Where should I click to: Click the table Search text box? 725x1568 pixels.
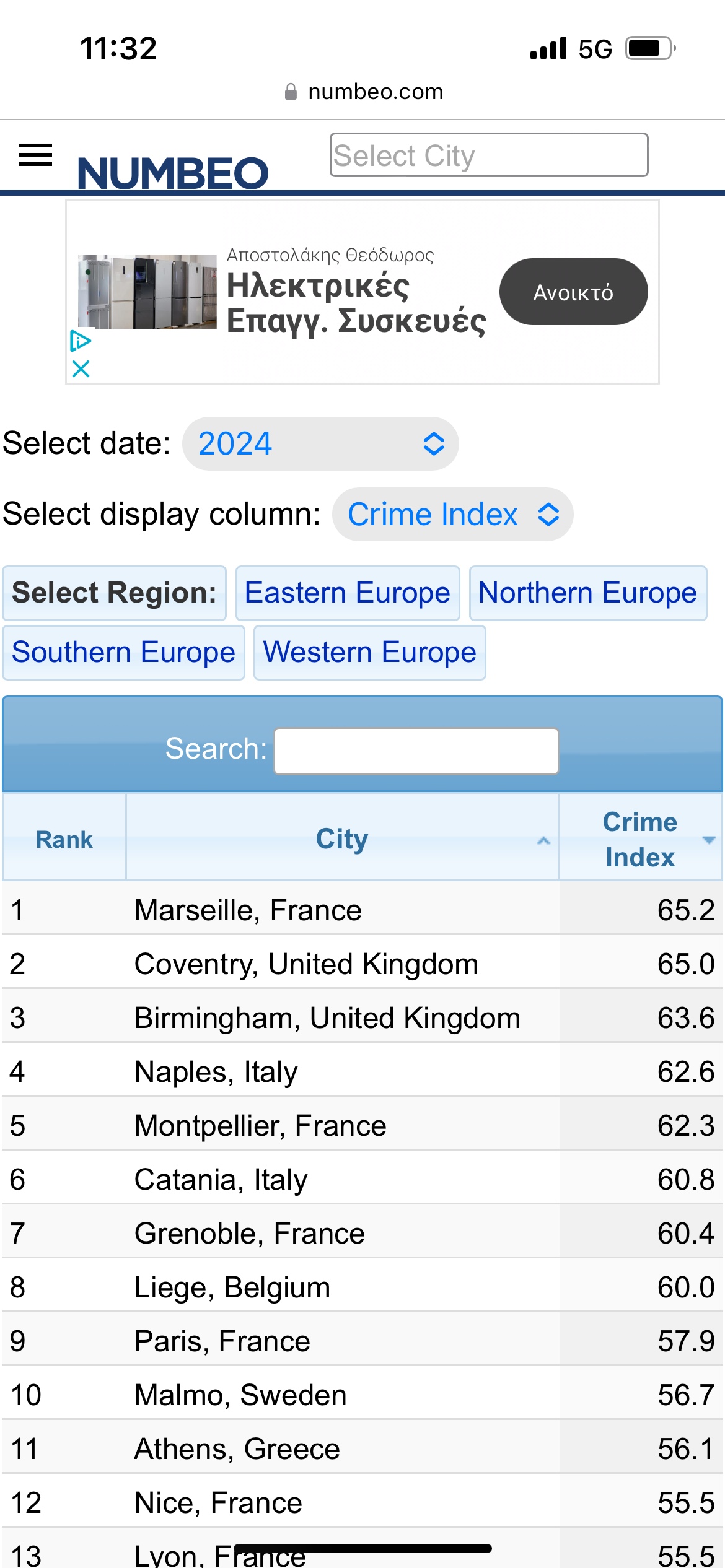pyautogui.click(x=416, y=751)
